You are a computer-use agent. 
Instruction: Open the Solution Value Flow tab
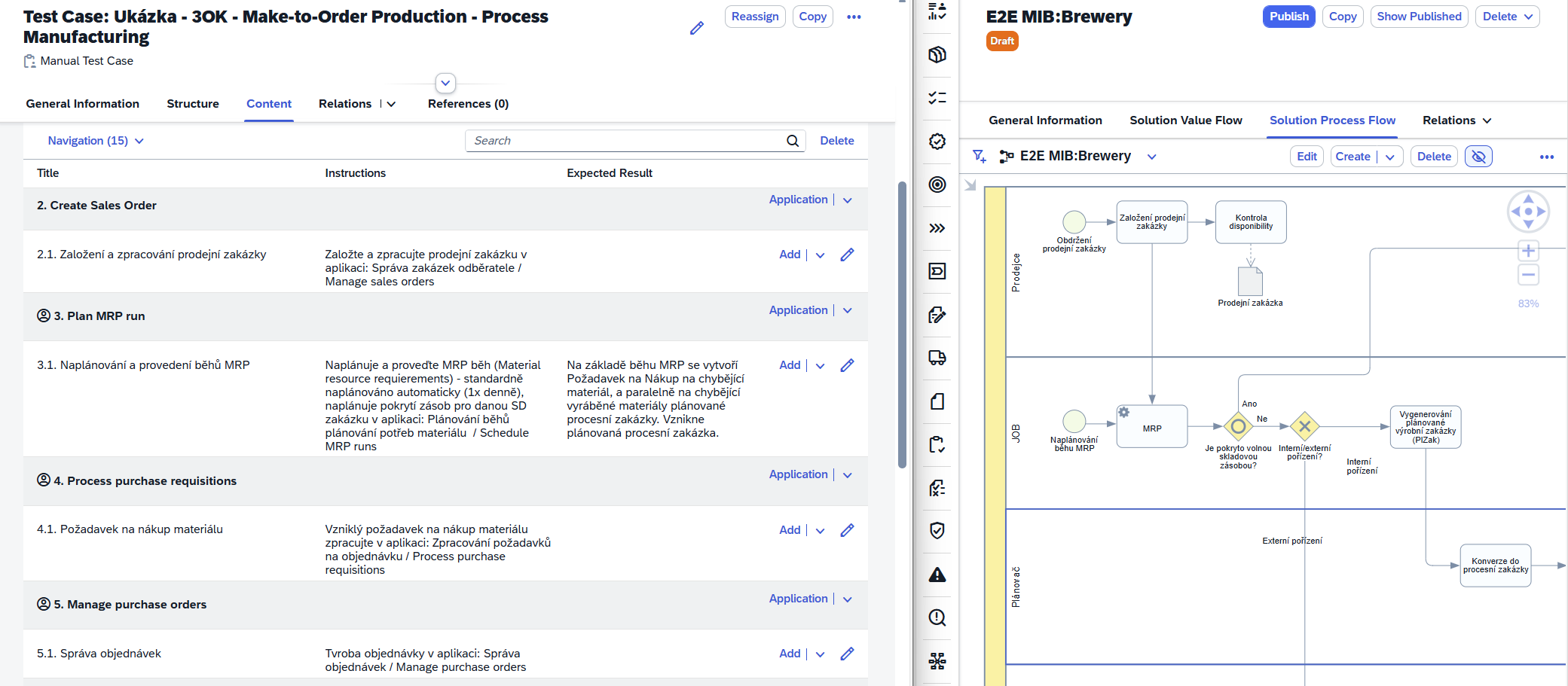click(1185, 120)
